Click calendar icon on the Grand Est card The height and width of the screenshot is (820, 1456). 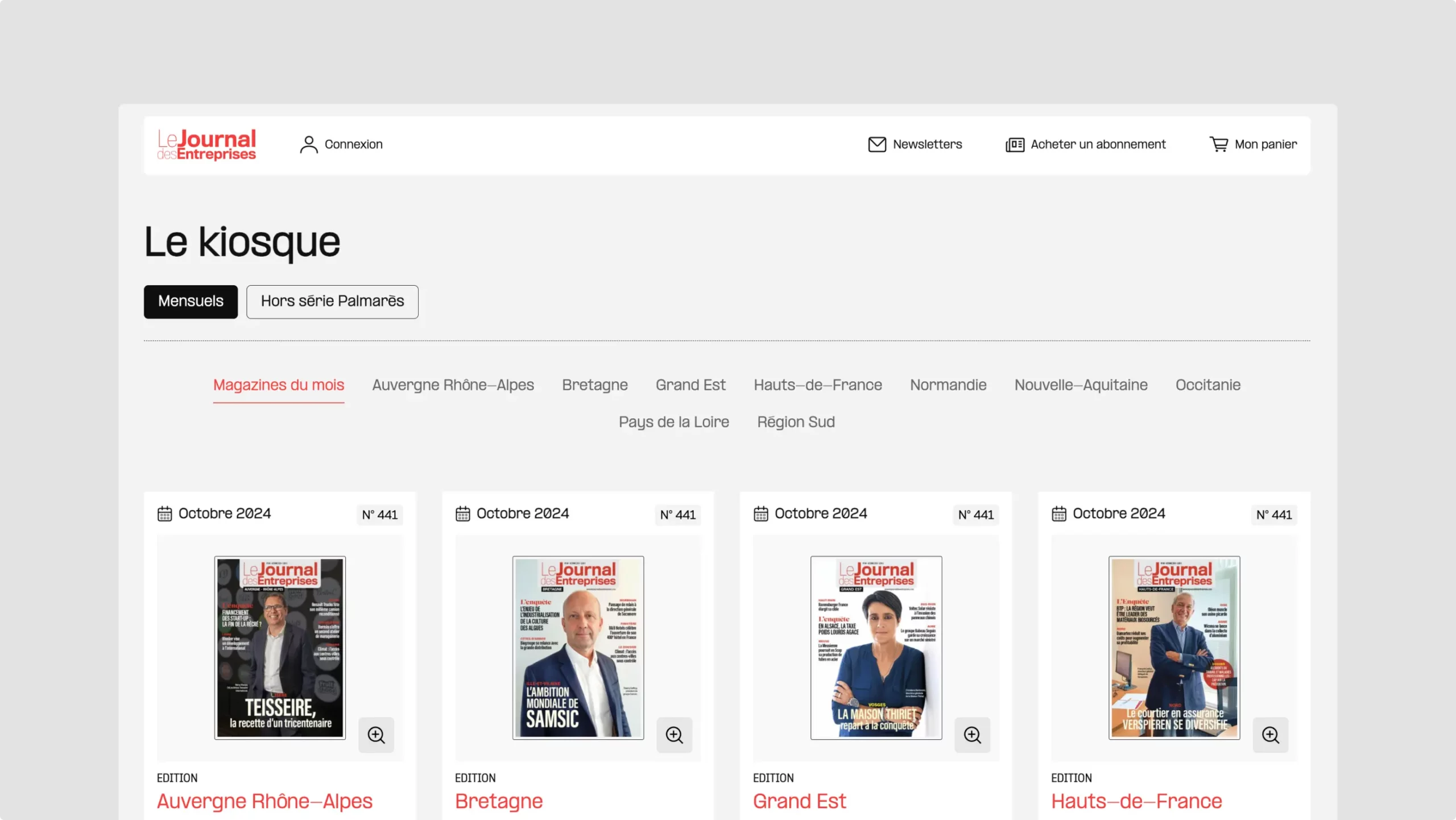pos(760,514)
